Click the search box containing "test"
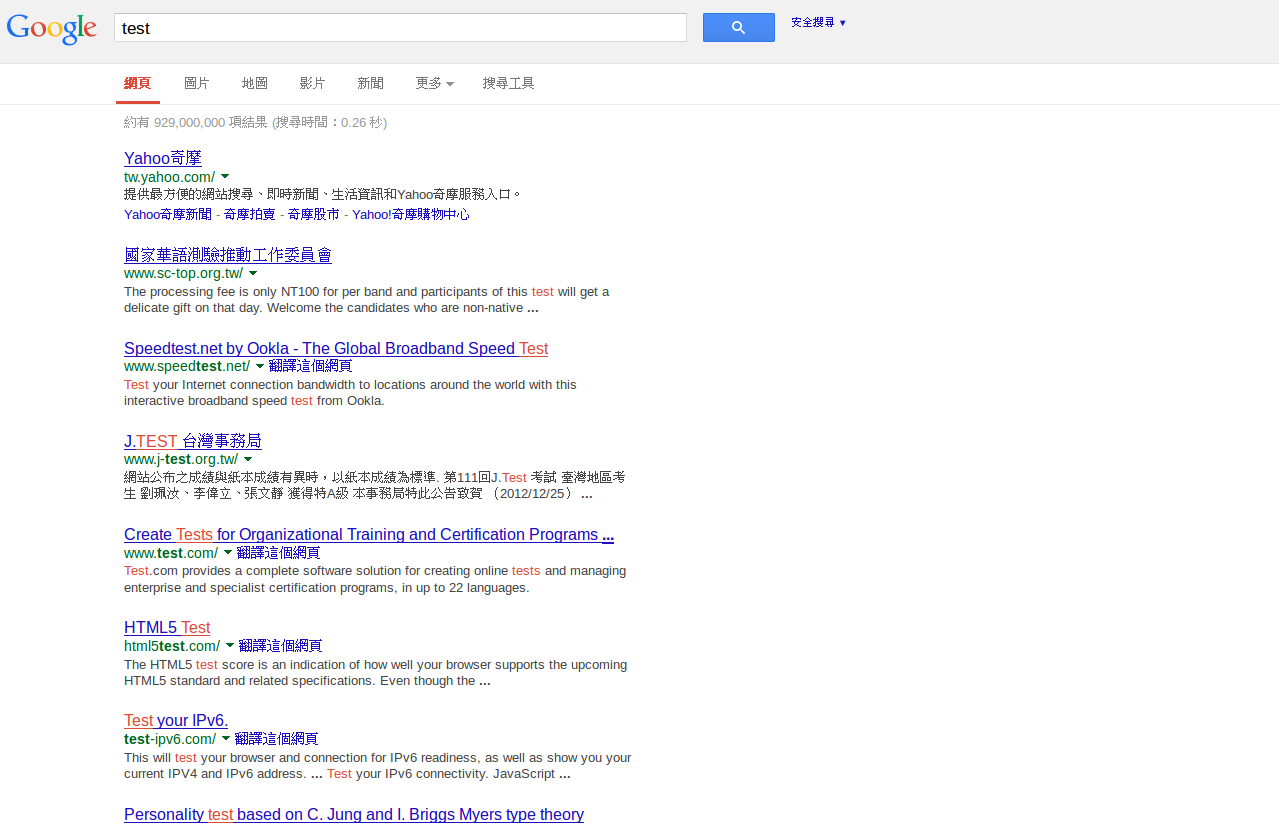 pyautogui.click(x=400, y=28)
